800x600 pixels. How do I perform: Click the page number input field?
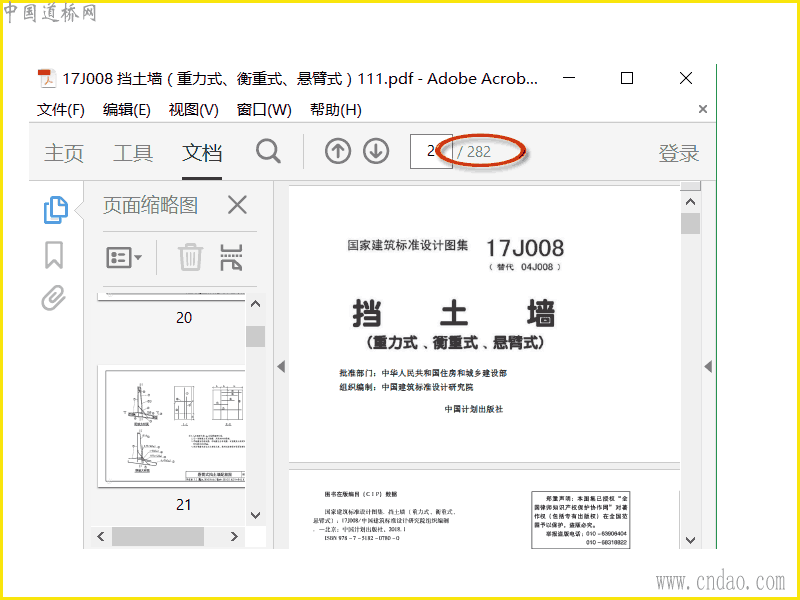coord(431,151)
